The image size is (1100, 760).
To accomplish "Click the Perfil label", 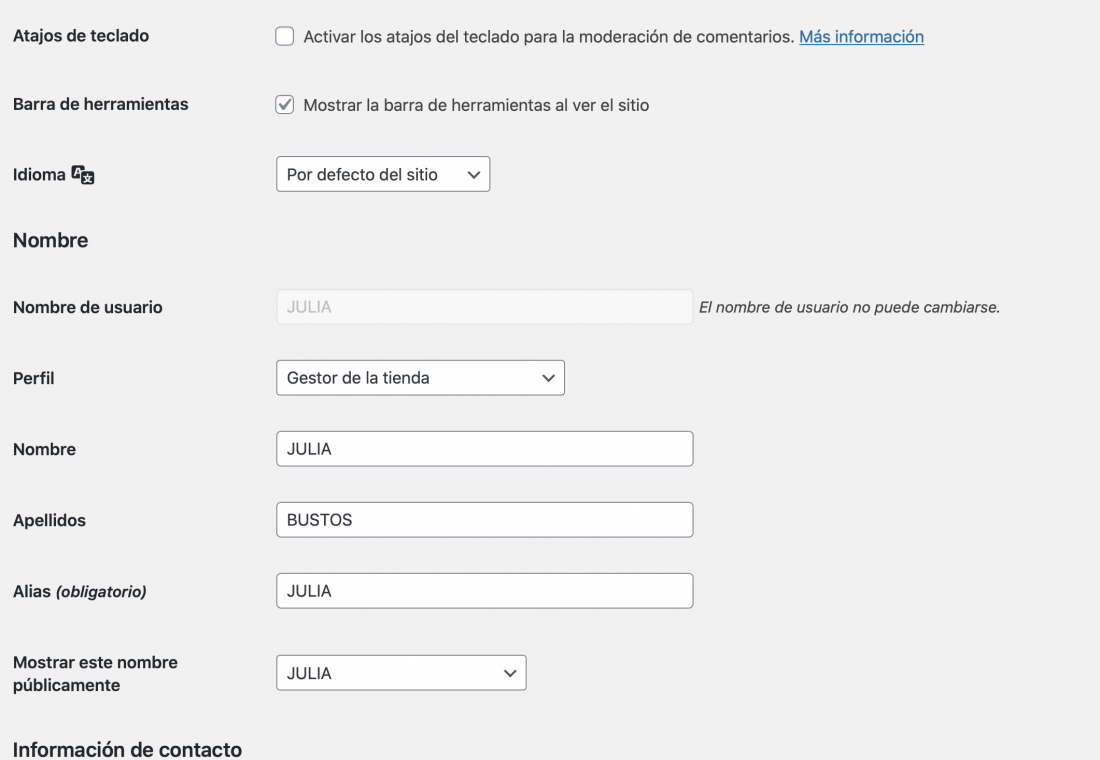I will pos(34,378).
